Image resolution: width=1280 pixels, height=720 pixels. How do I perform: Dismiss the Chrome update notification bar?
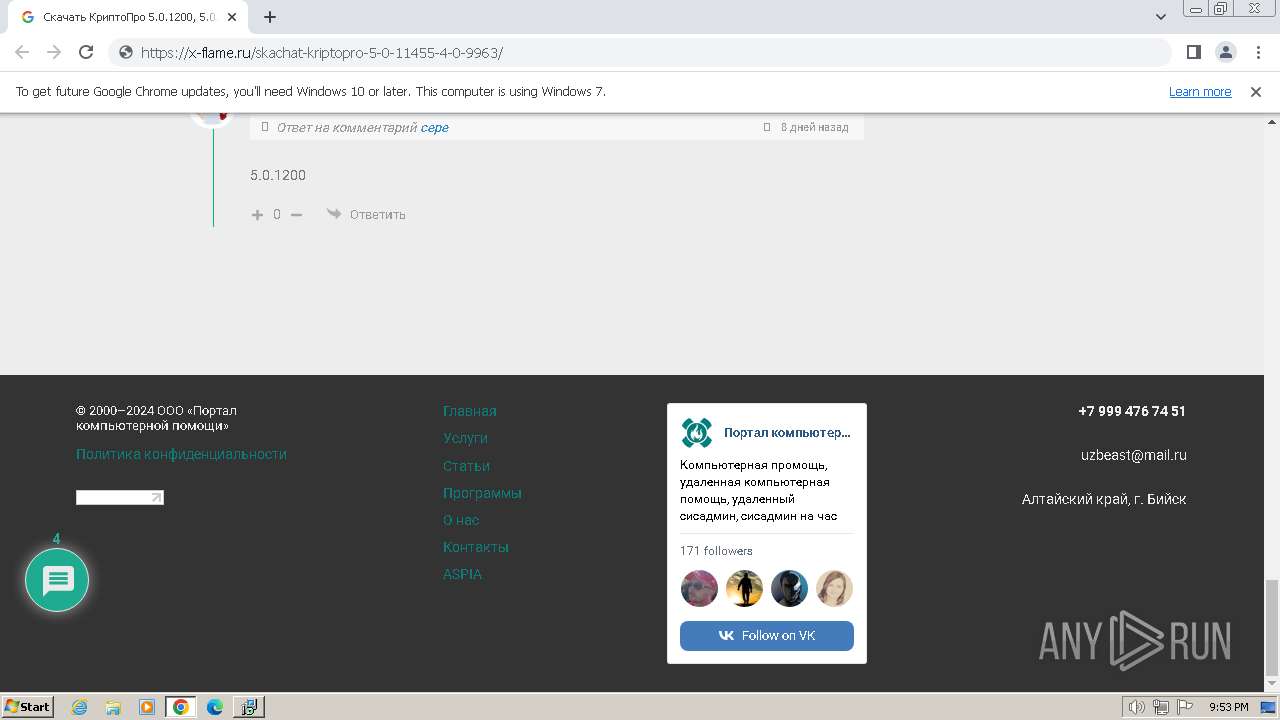(x=1256, y=91)
